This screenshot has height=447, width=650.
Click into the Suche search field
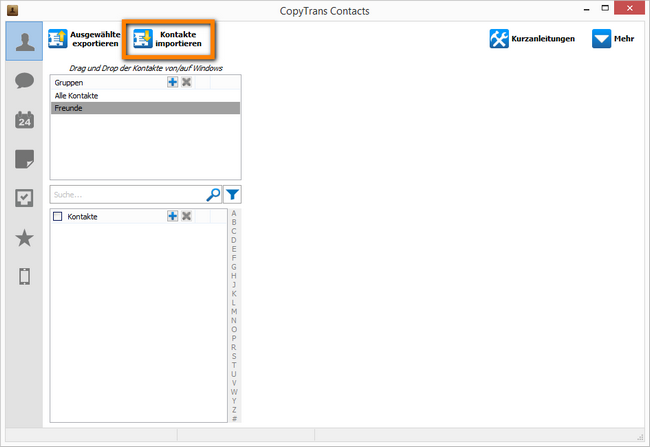tap(128, 194)
